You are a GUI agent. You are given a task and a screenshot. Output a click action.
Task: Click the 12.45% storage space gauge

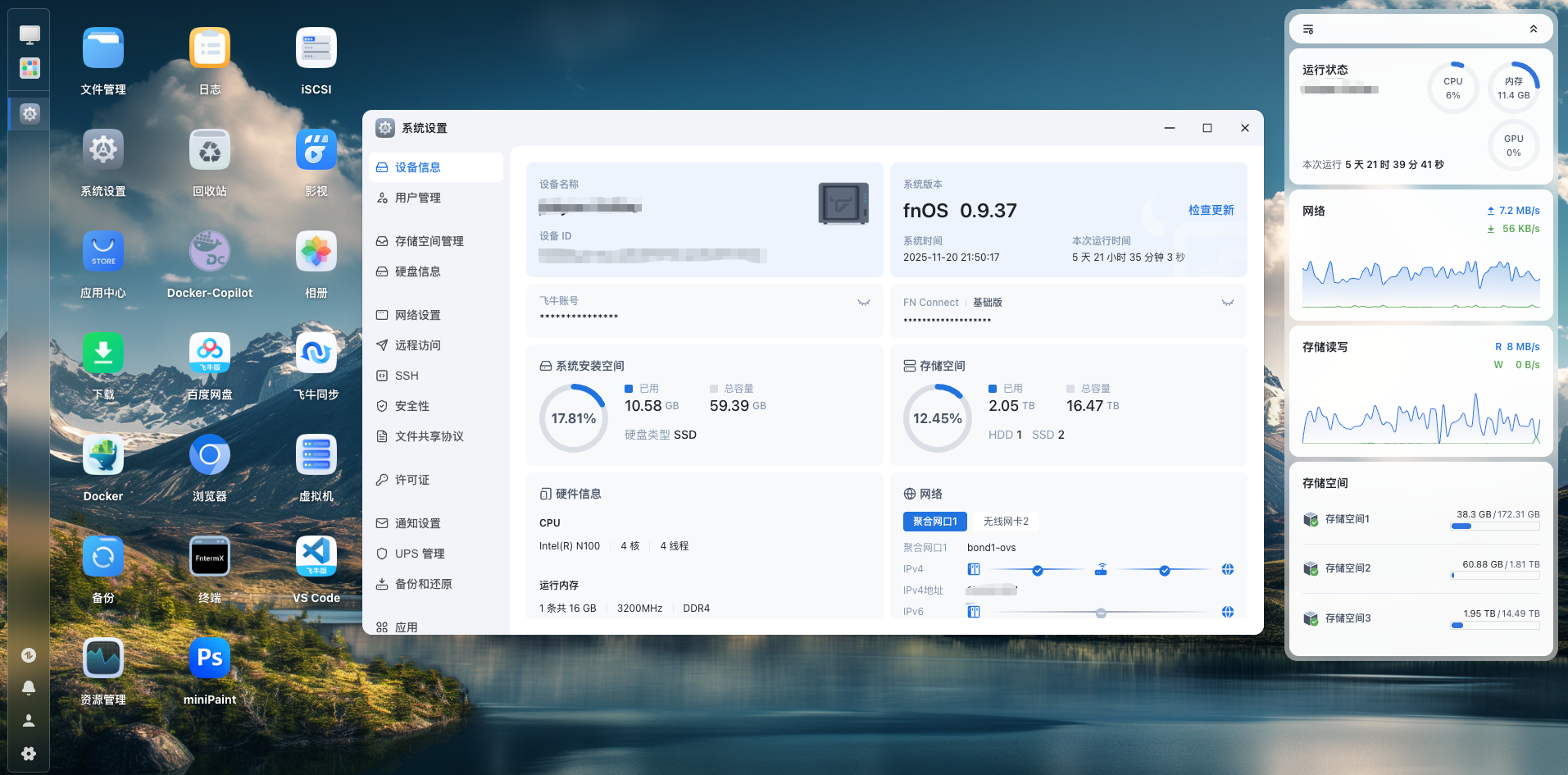[x=938, y=418]
